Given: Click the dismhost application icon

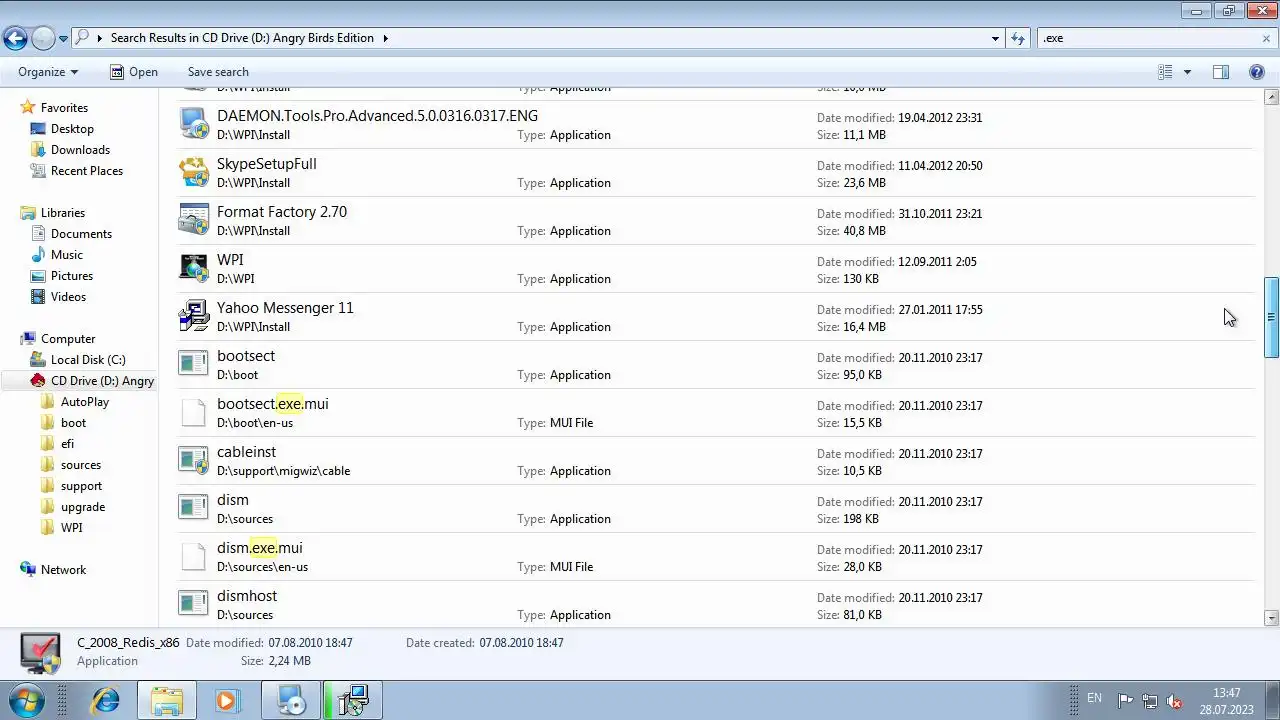Looking at the screenshot, I should pos(194,604).
